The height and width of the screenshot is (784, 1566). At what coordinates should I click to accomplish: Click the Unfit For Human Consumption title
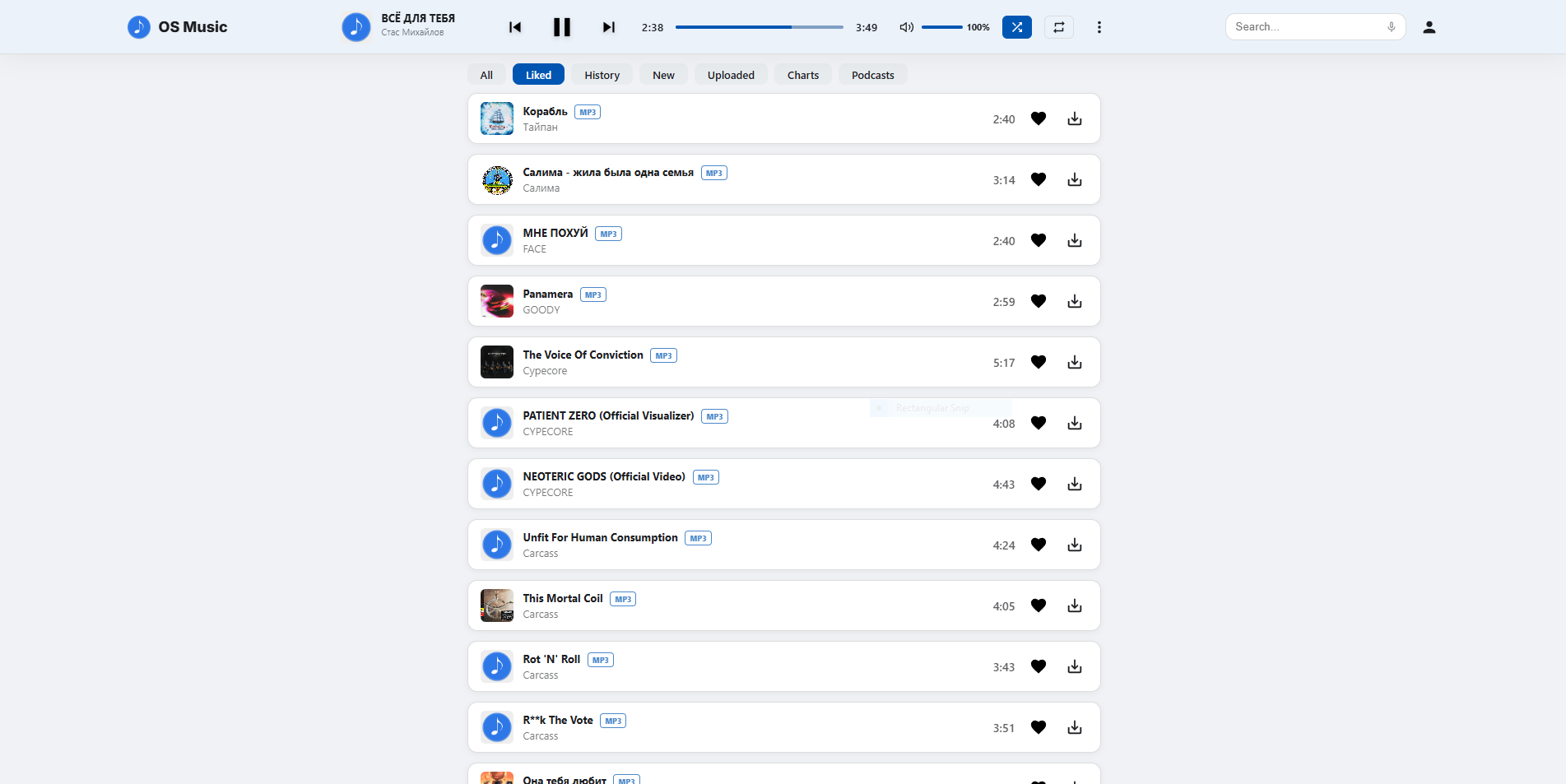pyautogui.click(x=600, y=537)
